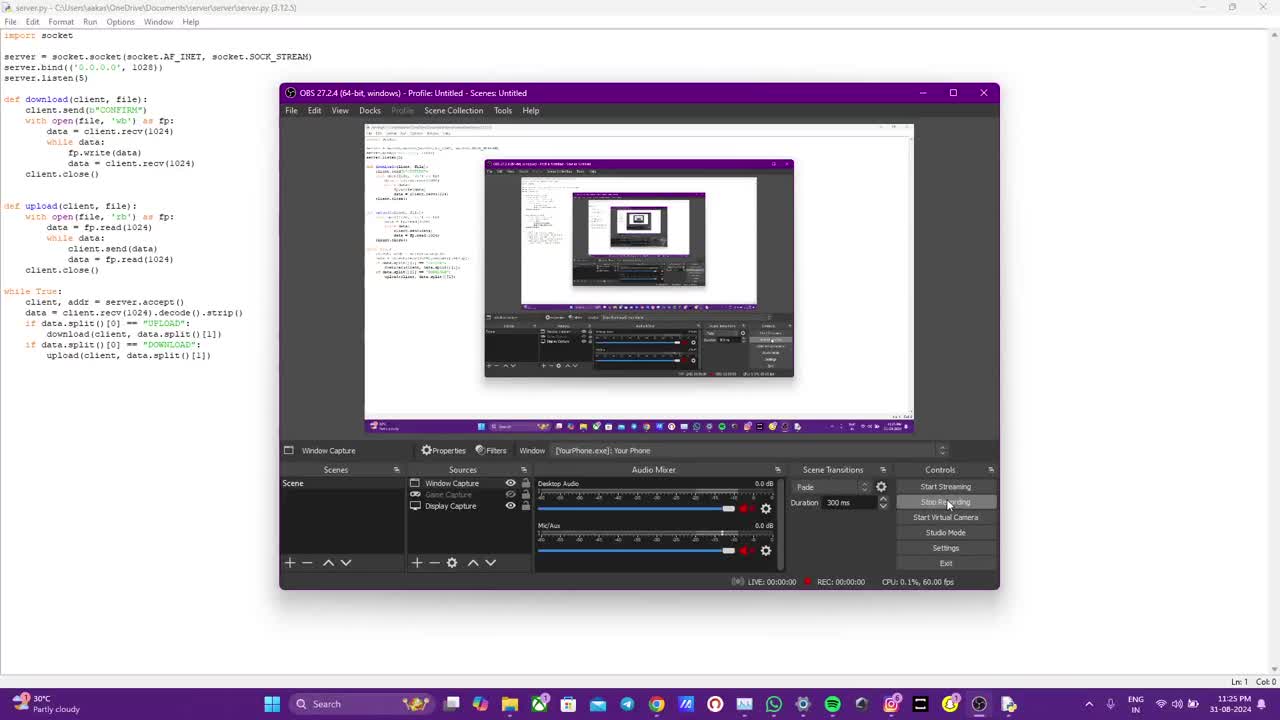Pop out the Scenes dock icon
The image size is (1280, 720).
(396, 470)
